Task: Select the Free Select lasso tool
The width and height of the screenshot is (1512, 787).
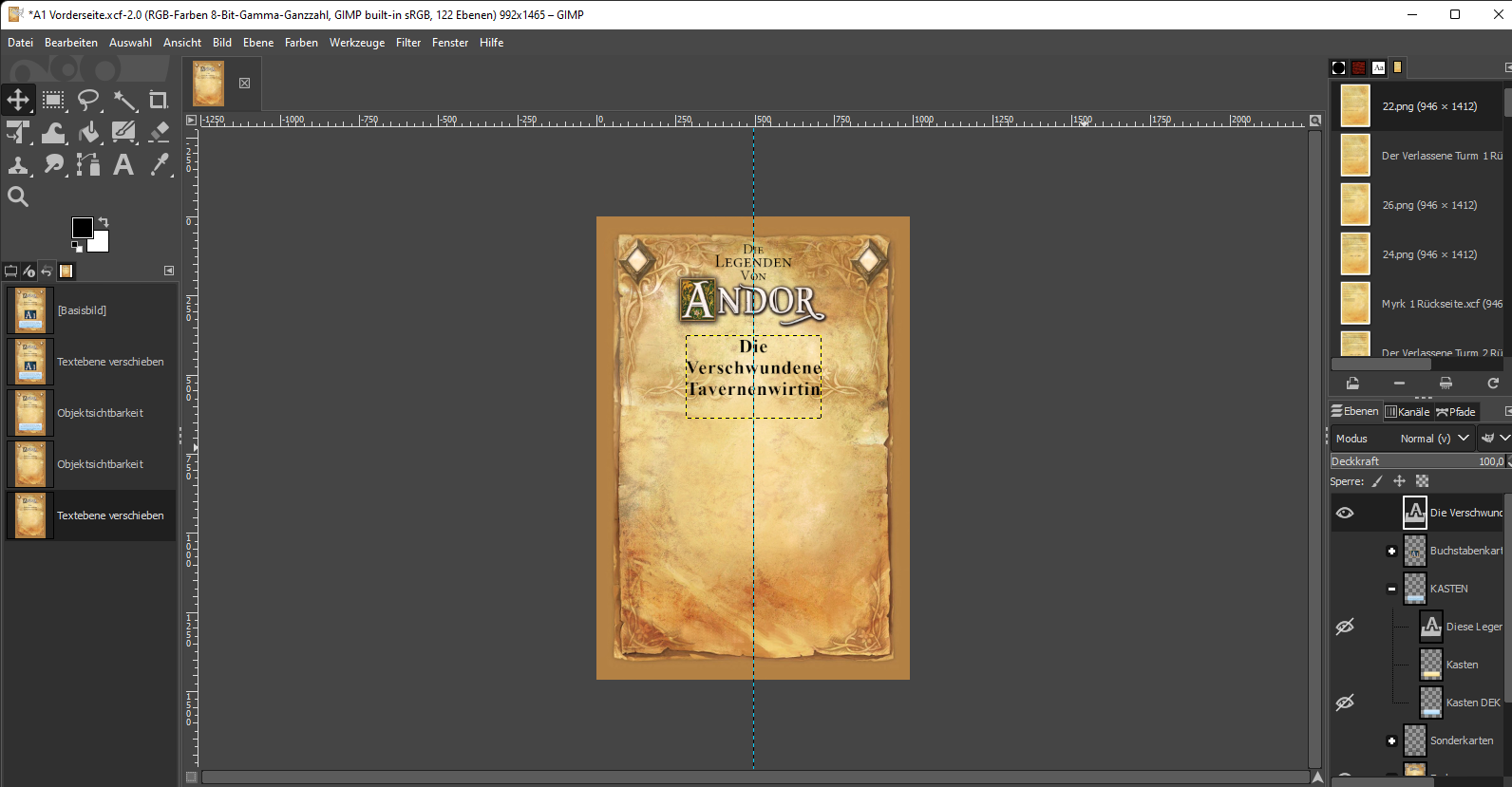Action: (88, 100)
